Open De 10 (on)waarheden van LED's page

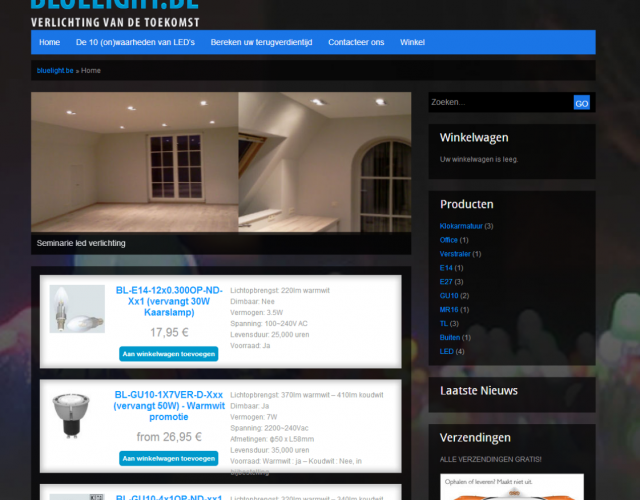pos(135,42)
